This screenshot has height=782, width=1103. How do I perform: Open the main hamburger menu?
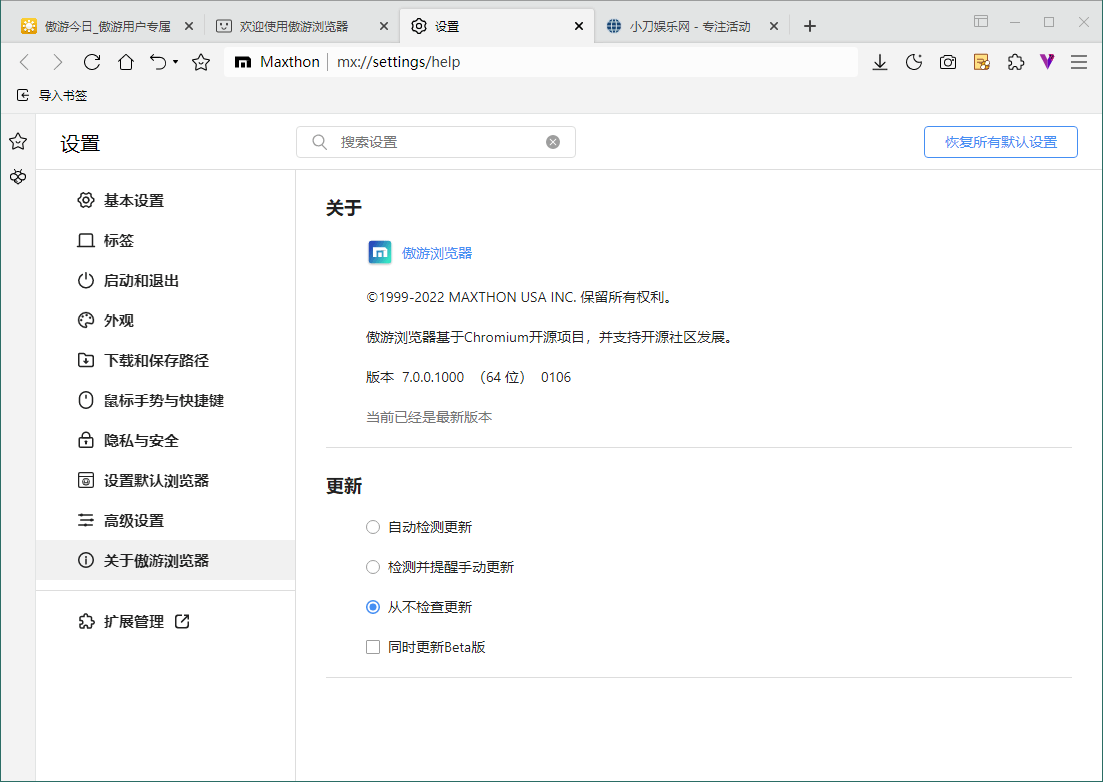(x=1079, y=62)
